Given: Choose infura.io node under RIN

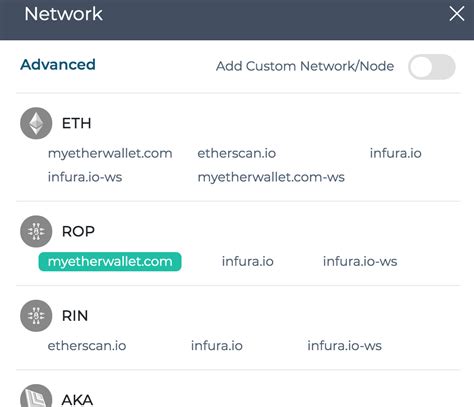Looking at the screenshot, I should coord(217,346).
